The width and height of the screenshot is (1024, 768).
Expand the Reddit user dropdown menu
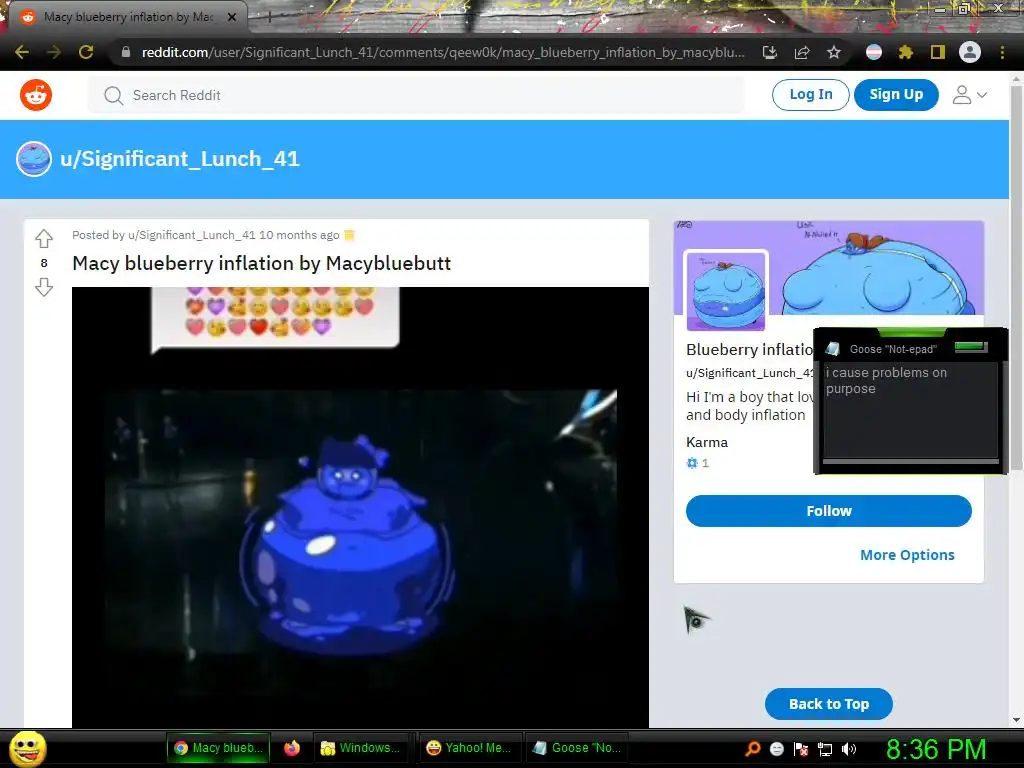point(970,95)
